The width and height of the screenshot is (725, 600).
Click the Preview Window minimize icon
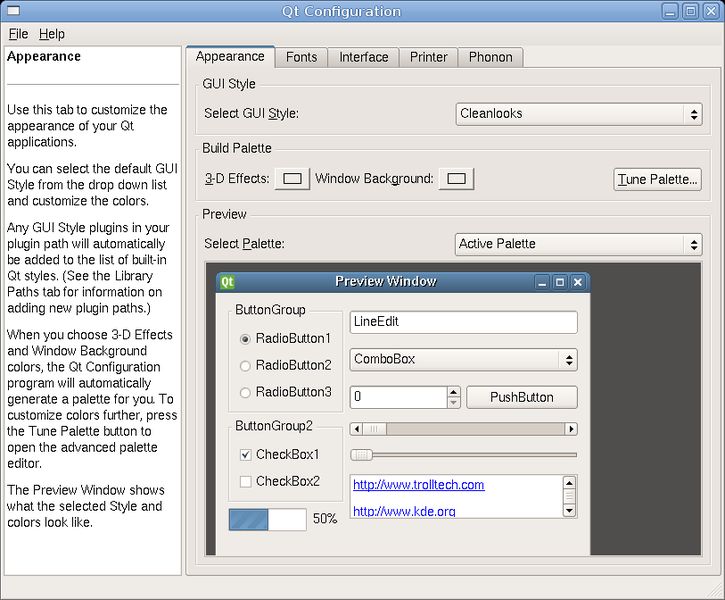click(542, 282)
